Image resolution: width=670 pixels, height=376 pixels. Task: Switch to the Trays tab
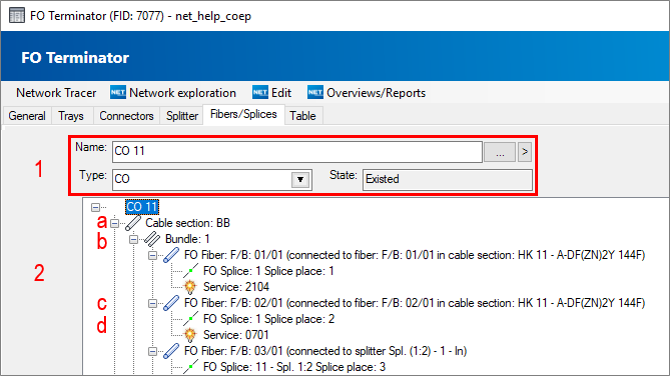[x=71, y=116]
